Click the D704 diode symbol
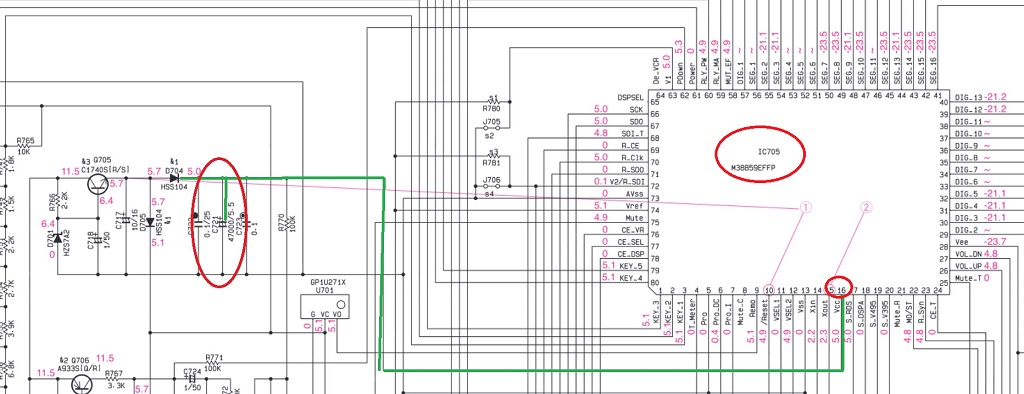Viewport: 1024px width, 394px height. point(174,178)
